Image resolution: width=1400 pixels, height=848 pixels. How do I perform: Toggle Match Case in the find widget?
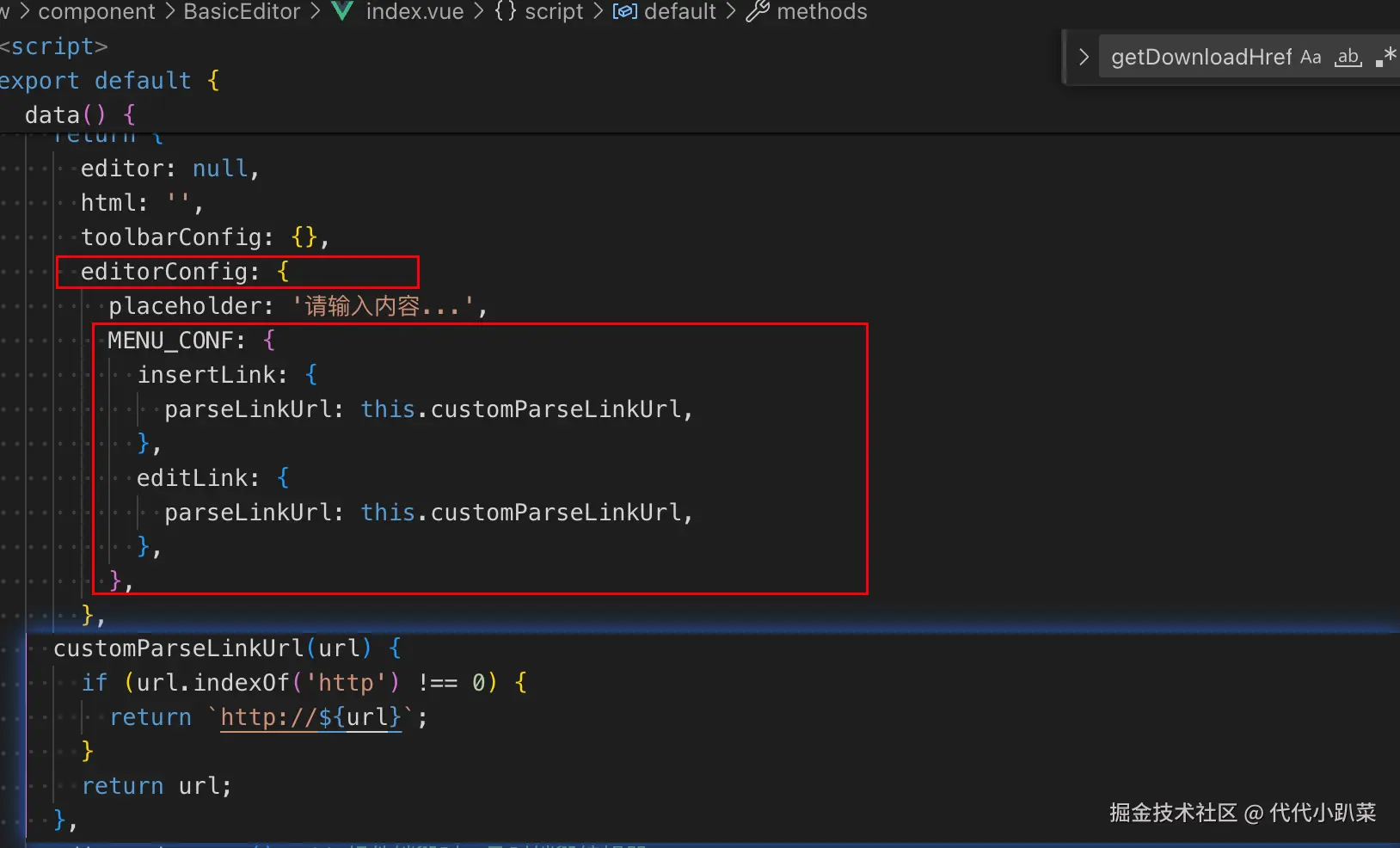[x=1311, y=58]
